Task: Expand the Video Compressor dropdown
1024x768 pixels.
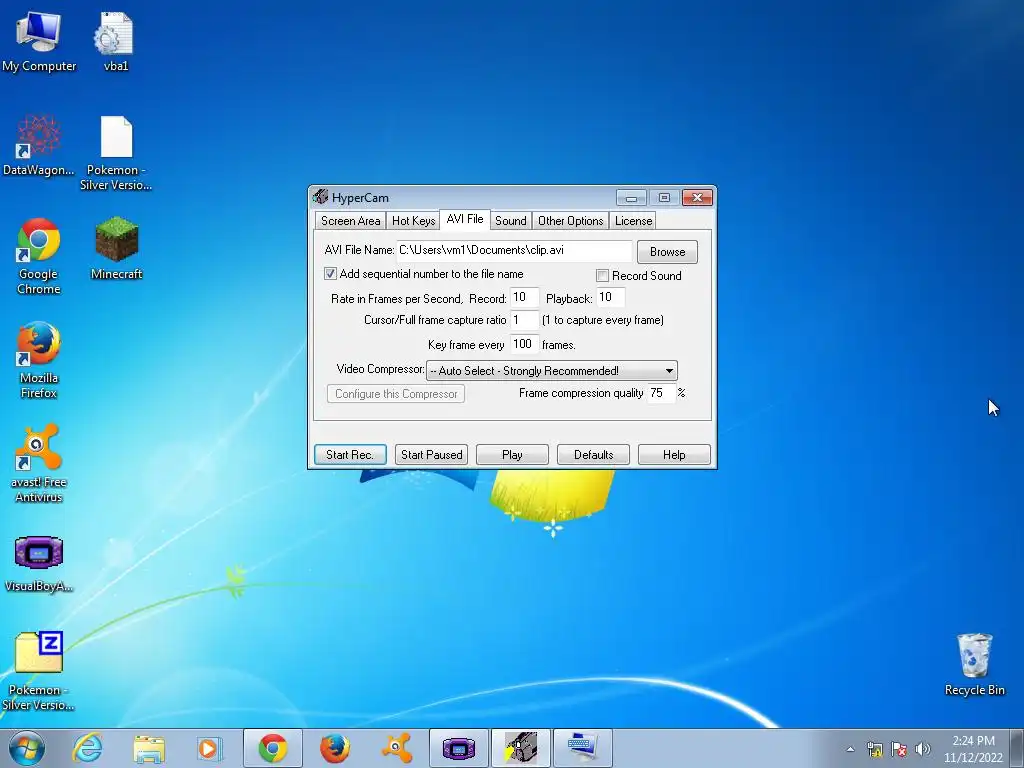Action: pos(669,371)
